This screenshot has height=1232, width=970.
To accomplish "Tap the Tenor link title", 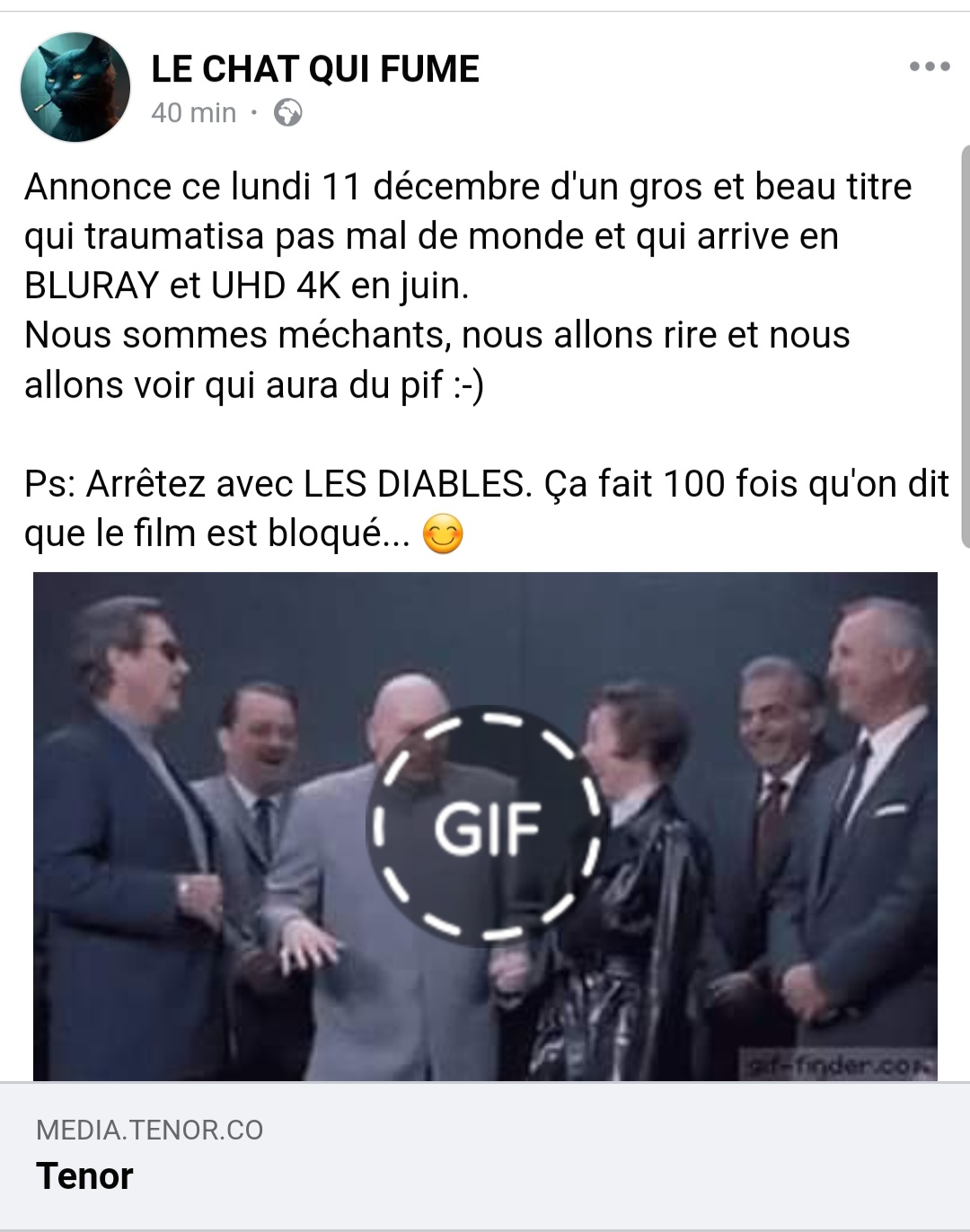I will click(x=84, y=1175).
